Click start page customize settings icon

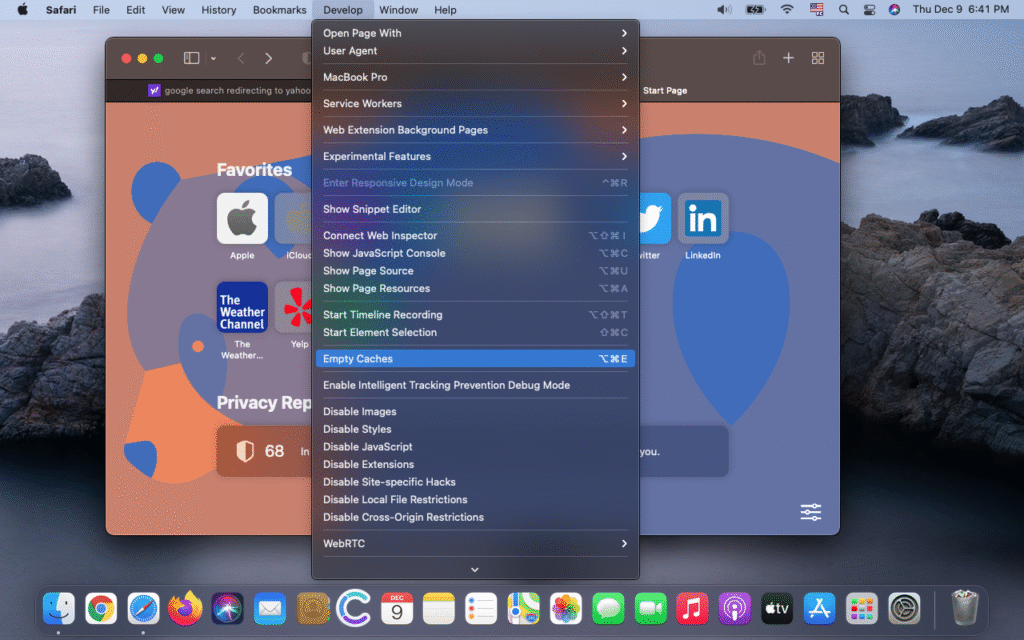tap(810, 512)
